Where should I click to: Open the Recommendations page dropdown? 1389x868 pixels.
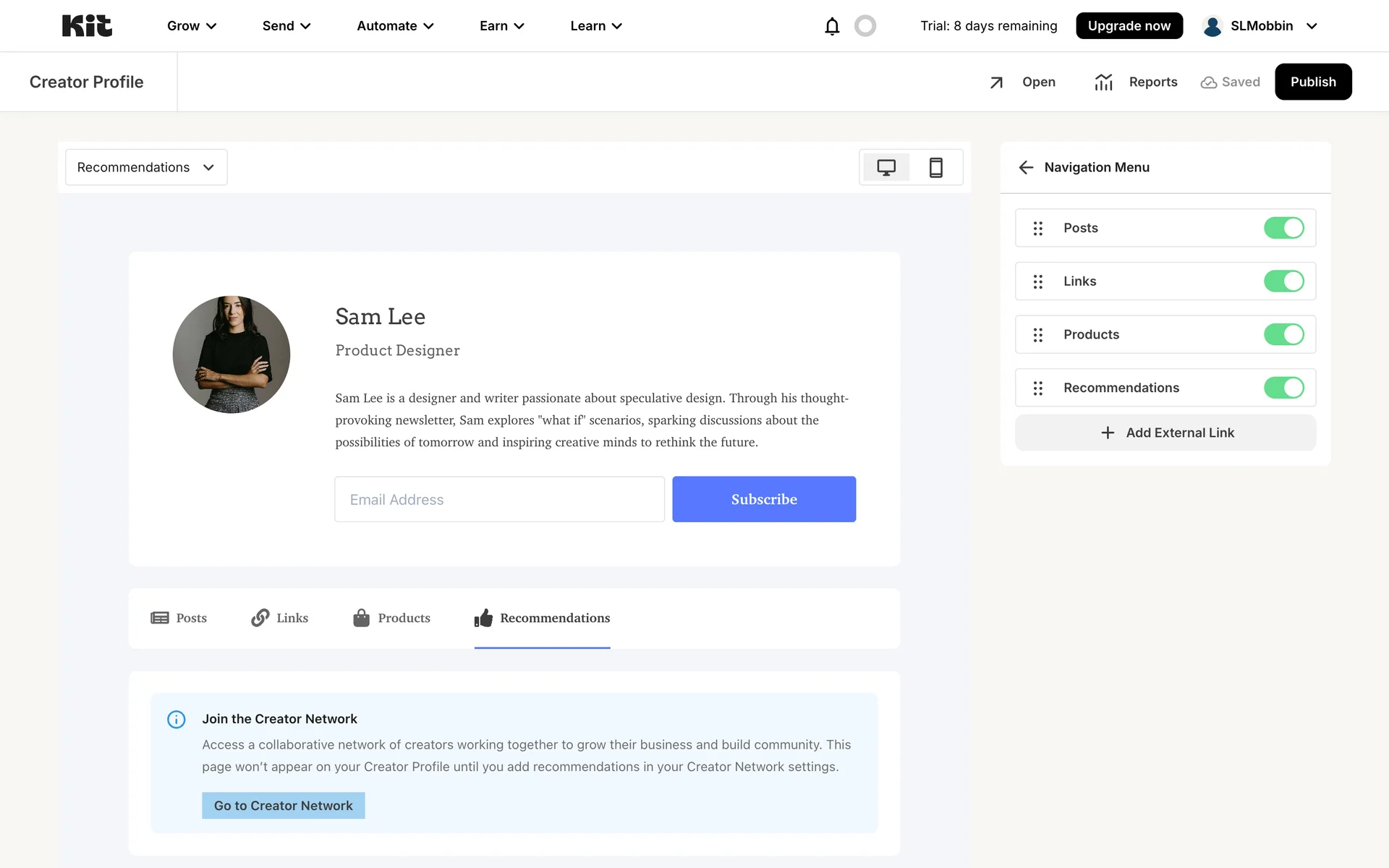coord(146,168)
